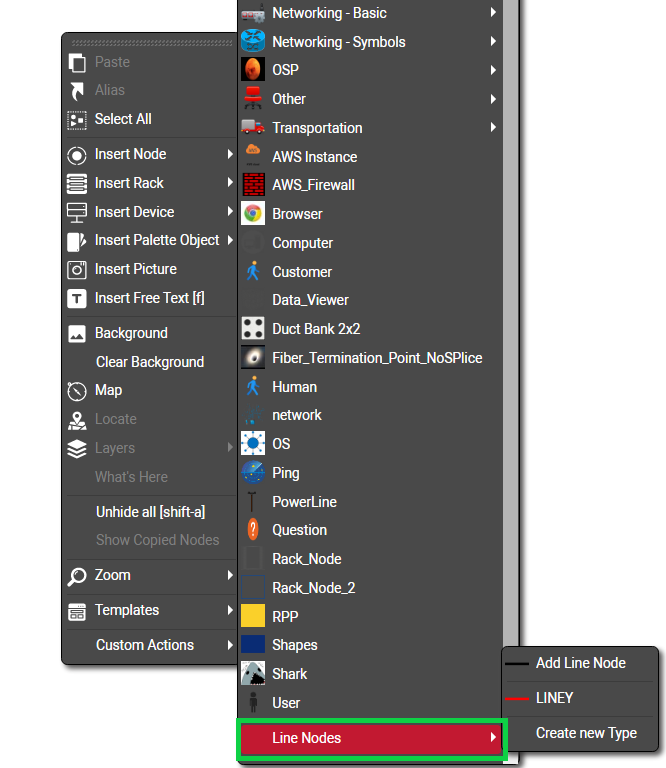Click the Insert Picture camera icon

tap(77, 270)
